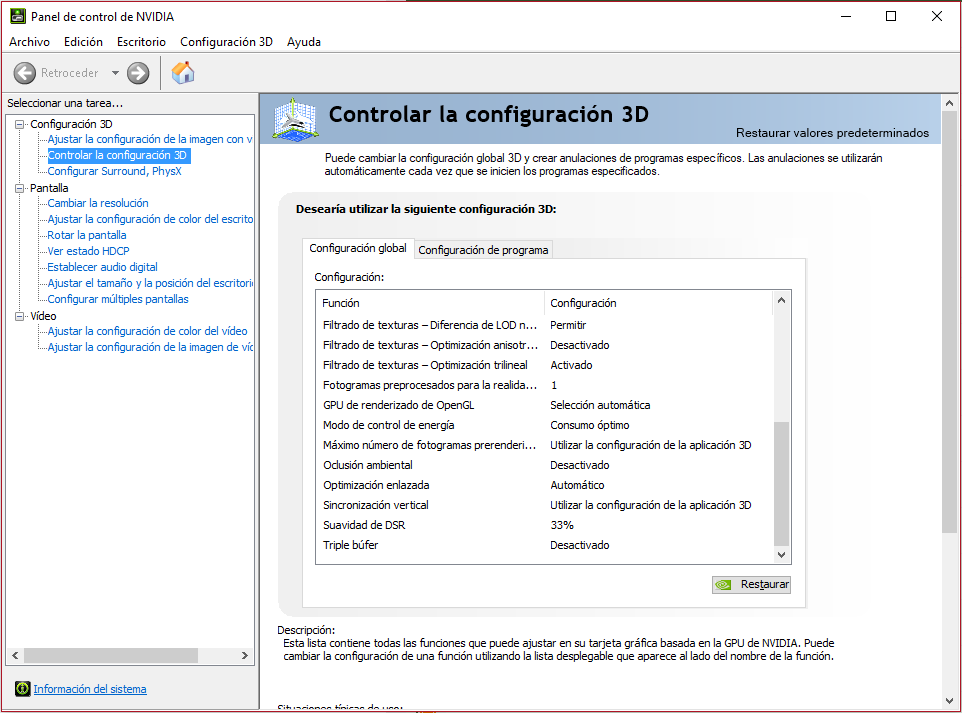This screenshot has width=962, height=713.
Task: Click Restaurar button with NVIDIA logo
Action: [752, 584]
